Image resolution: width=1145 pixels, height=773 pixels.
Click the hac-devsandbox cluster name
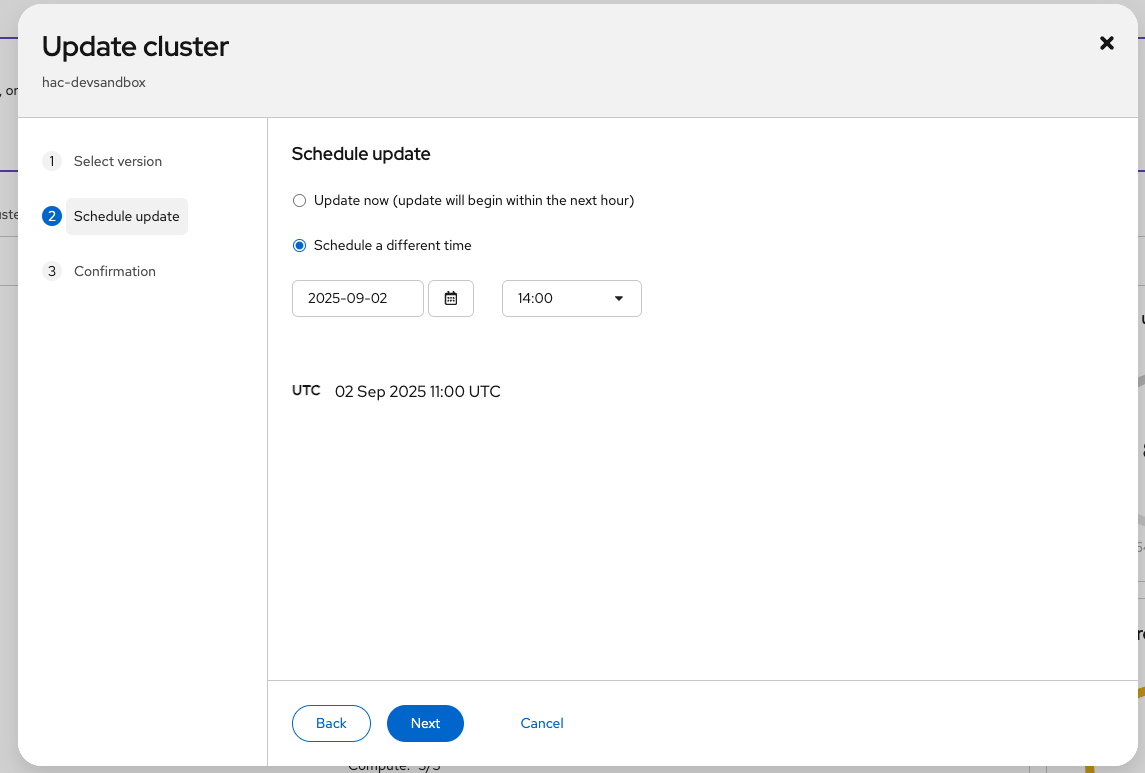click(x=94, y=82)
